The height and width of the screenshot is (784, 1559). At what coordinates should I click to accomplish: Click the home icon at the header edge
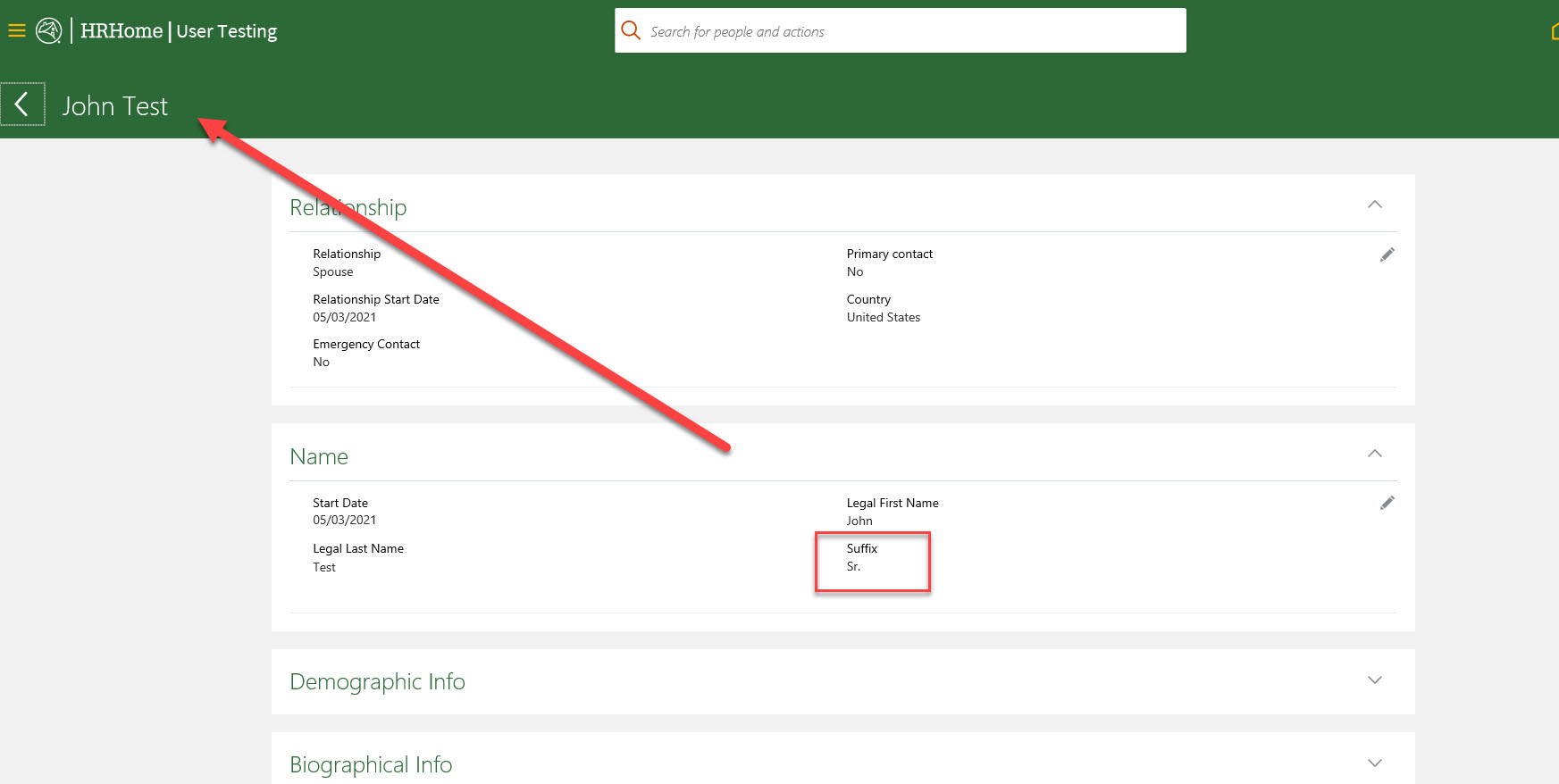coord(1554,31)
